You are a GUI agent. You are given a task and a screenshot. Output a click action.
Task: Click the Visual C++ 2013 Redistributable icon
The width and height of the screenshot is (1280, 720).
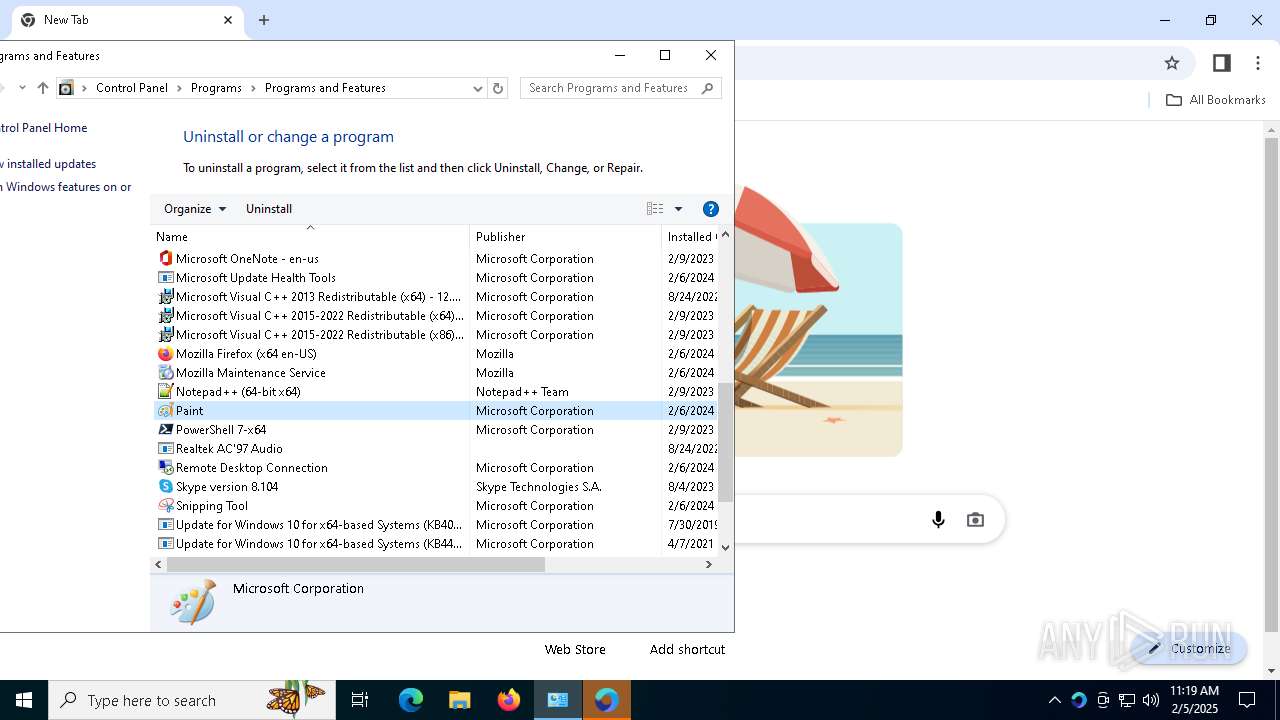166,296
